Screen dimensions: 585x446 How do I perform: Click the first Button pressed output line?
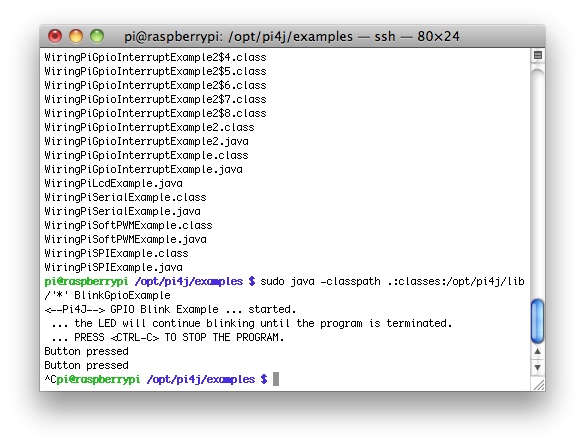[x=86, y=351]
